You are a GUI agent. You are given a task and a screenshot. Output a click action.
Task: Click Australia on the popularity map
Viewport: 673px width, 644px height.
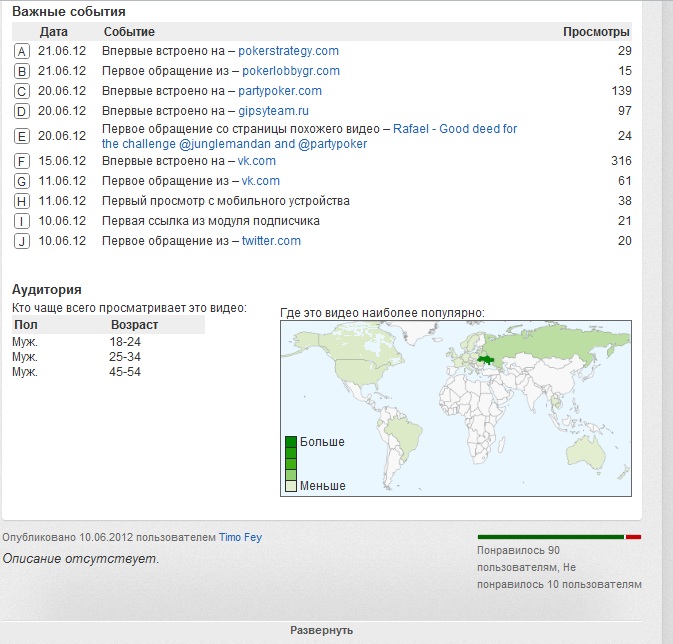click(586, 452)
